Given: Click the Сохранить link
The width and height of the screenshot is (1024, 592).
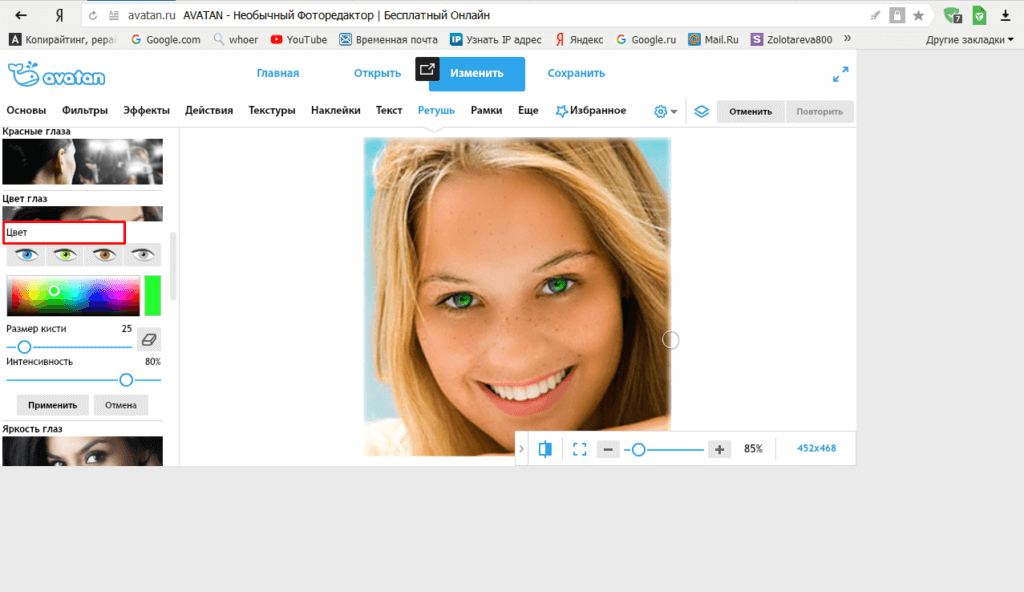Looking at the screenshot, I should coord(576,73).
